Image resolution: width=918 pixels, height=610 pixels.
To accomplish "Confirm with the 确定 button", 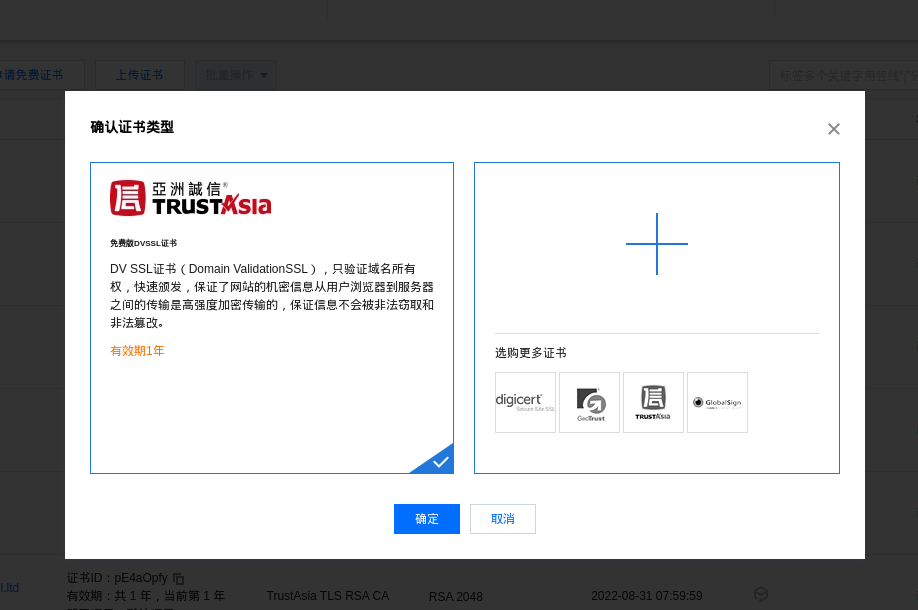I will tap(427, 519).
